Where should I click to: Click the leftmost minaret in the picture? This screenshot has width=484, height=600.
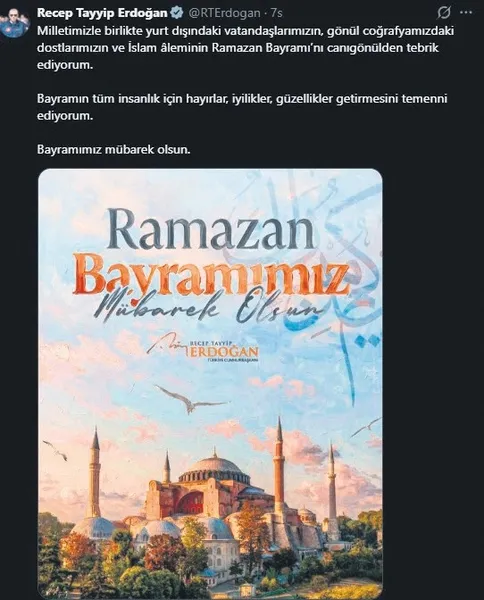point(94,473)
